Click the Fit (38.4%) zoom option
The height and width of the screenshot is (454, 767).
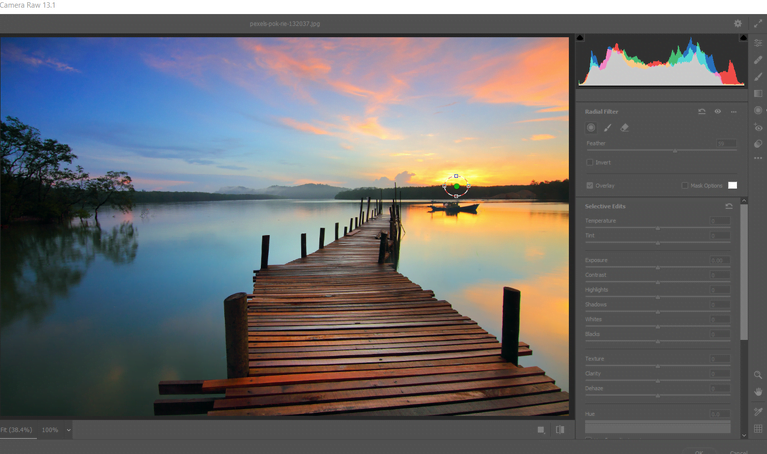[16, 430]
